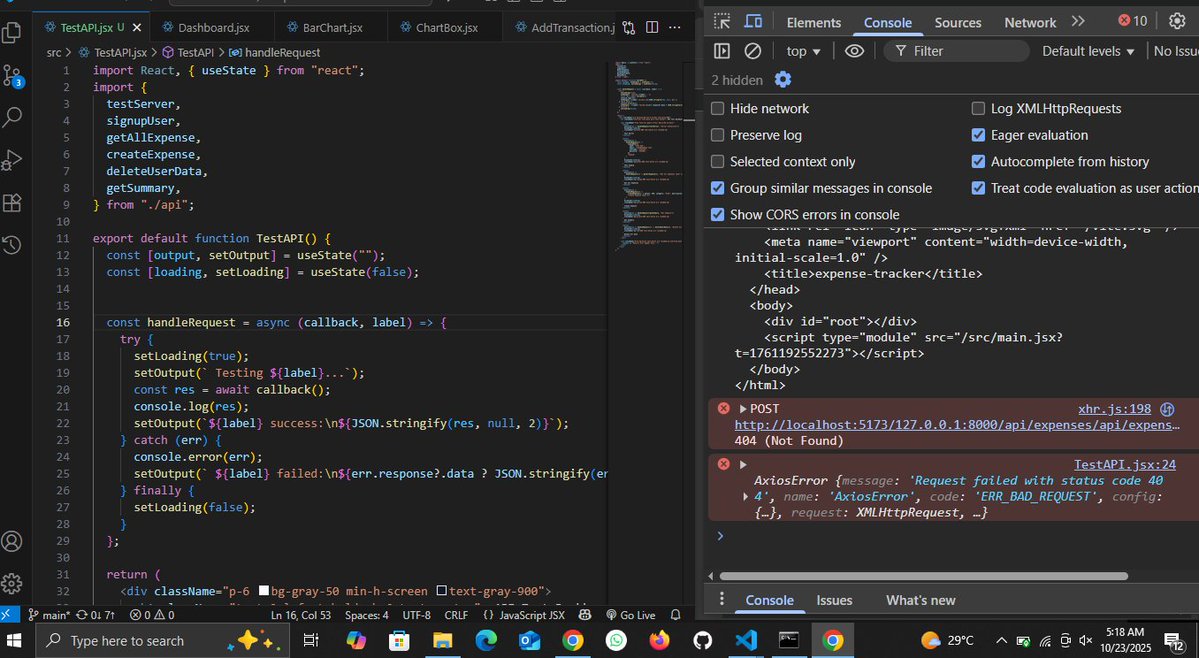Open WhatsApp from the taskbar

pos(616,640)
